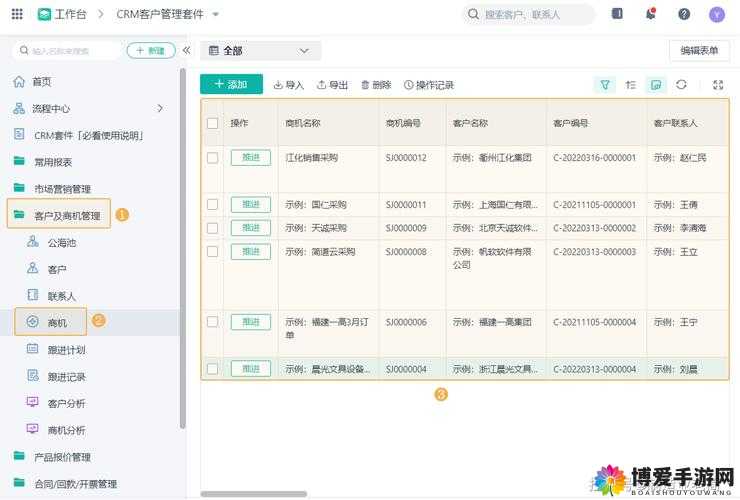Open the help question mark icon
Image resolution: width=740 pixels, height=500 pixels.
click(x=684, y=14)
